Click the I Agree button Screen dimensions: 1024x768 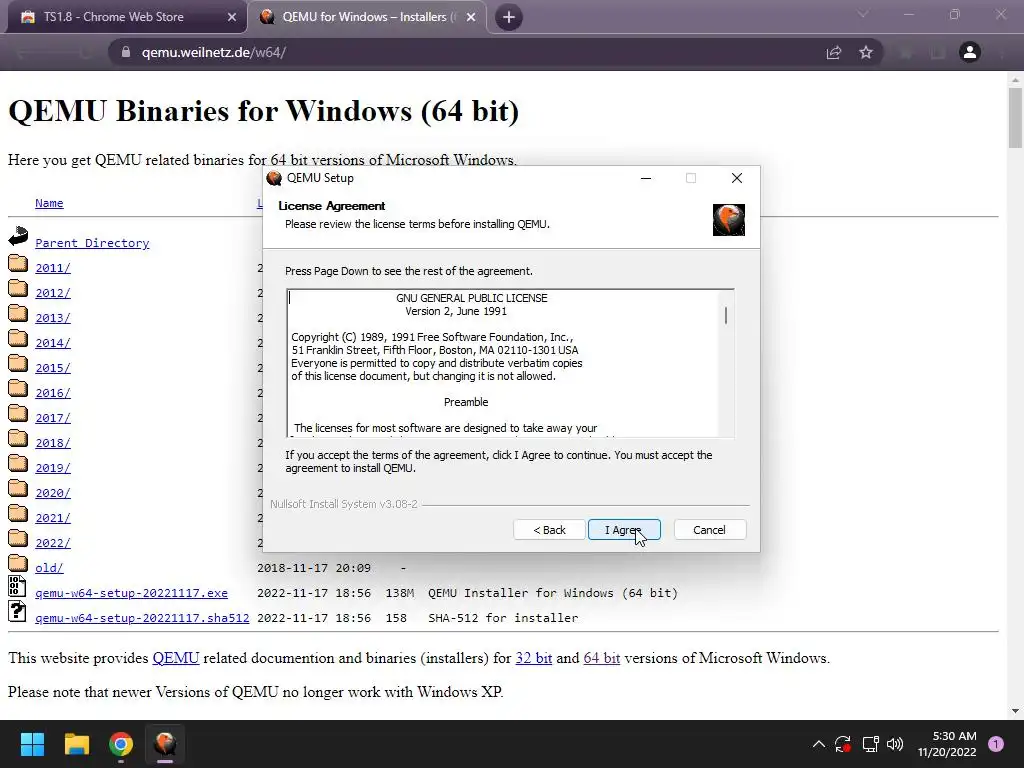pos(624,530)
